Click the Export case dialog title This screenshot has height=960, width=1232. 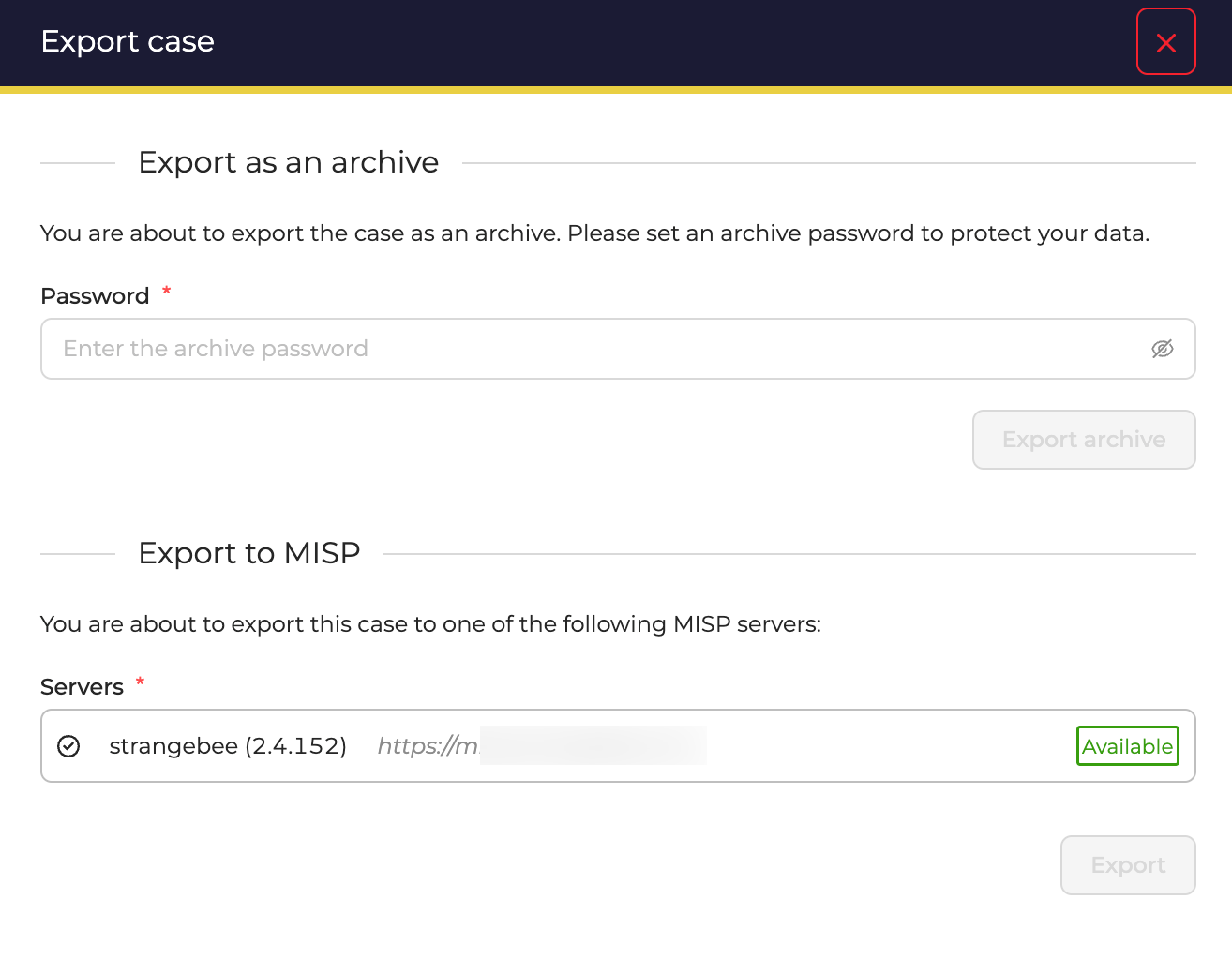click(127, 42)
